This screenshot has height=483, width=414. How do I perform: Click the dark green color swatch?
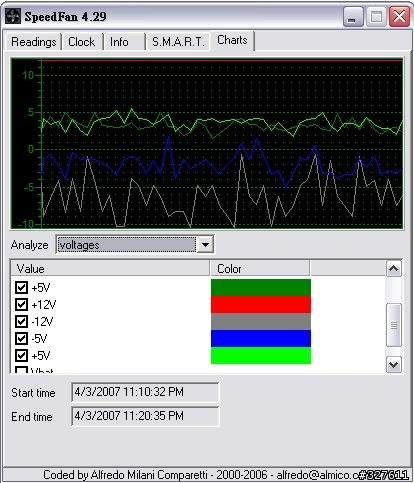click(261, 288)
